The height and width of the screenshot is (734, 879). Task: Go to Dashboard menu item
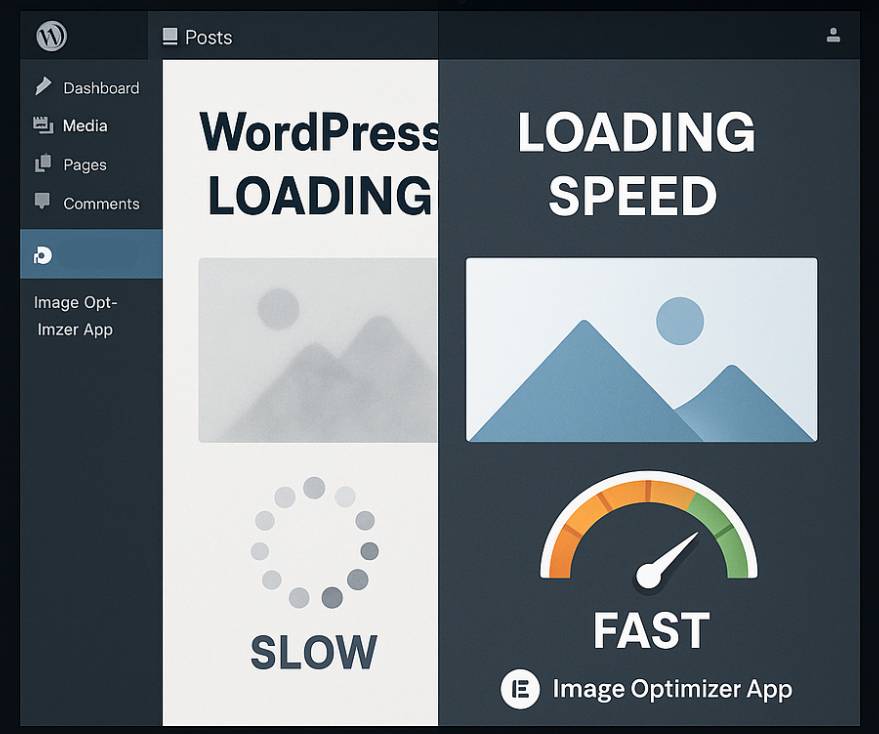coord(101,88)
